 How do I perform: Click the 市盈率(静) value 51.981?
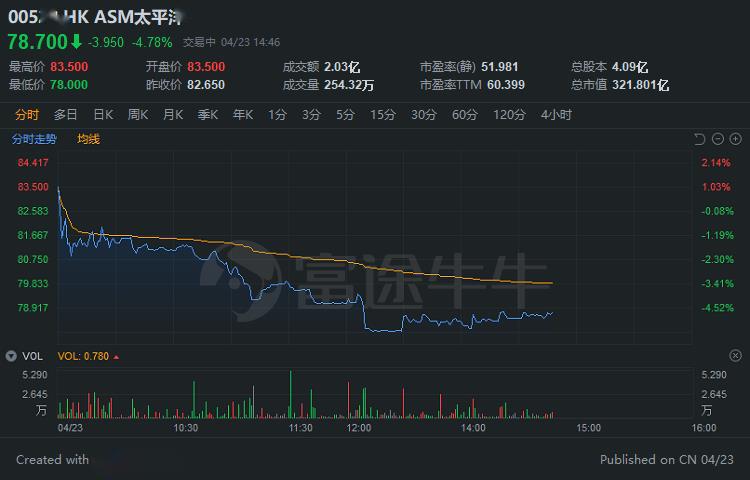point(499,66)
